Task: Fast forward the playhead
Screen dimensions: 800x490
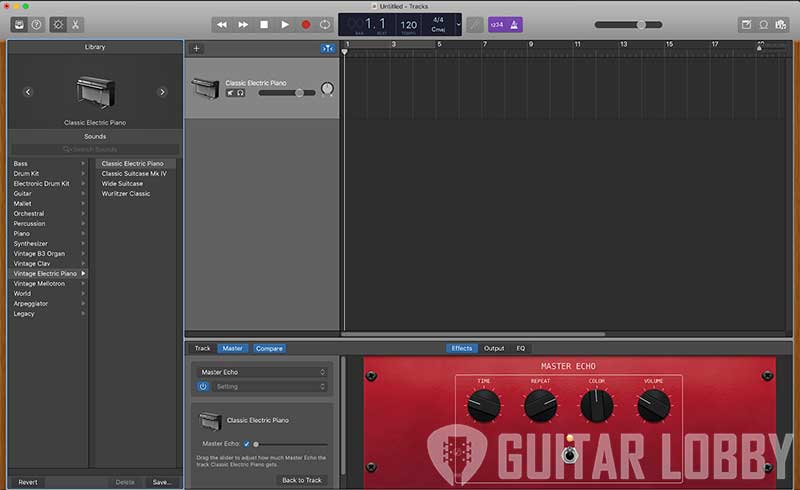Action: 243,24
